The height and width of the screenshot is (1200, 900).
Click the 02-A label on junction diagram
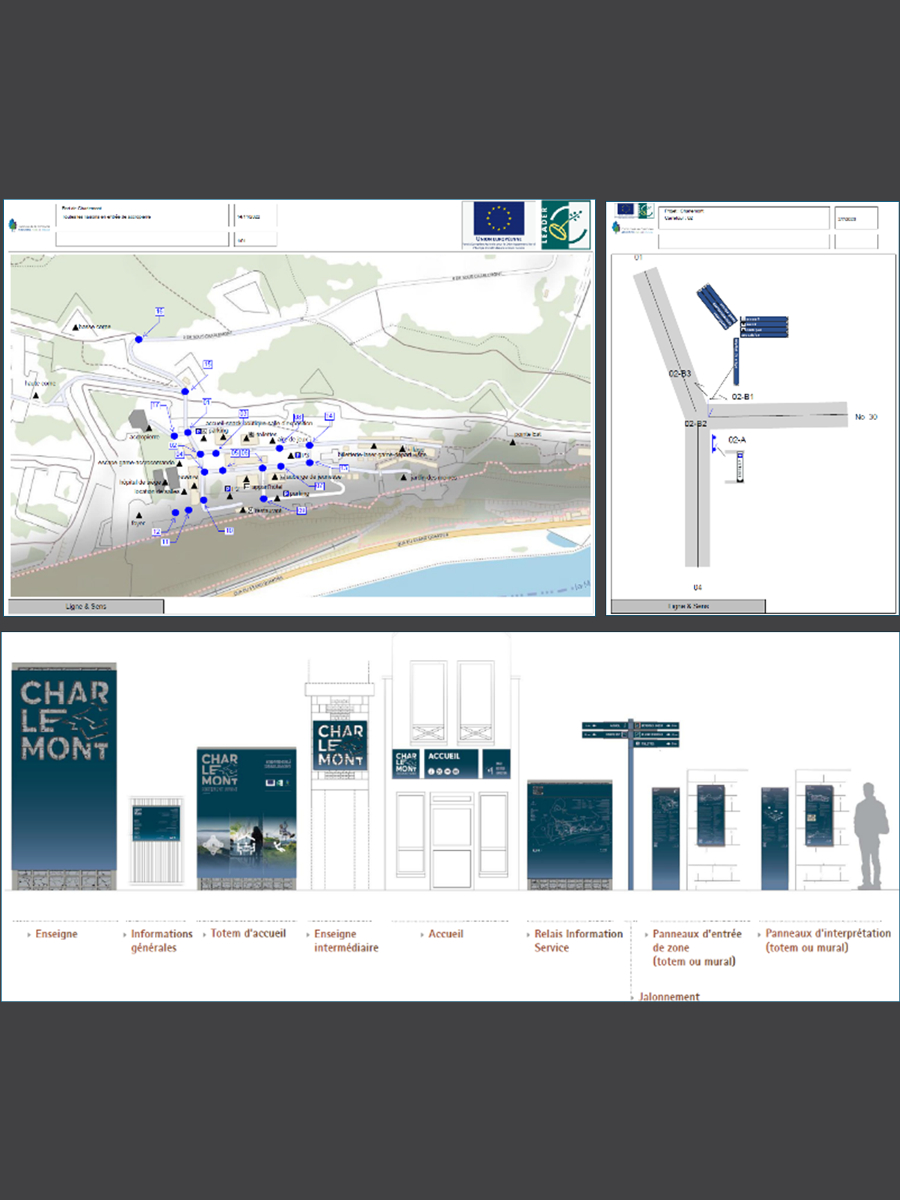[x=737, y=440]
